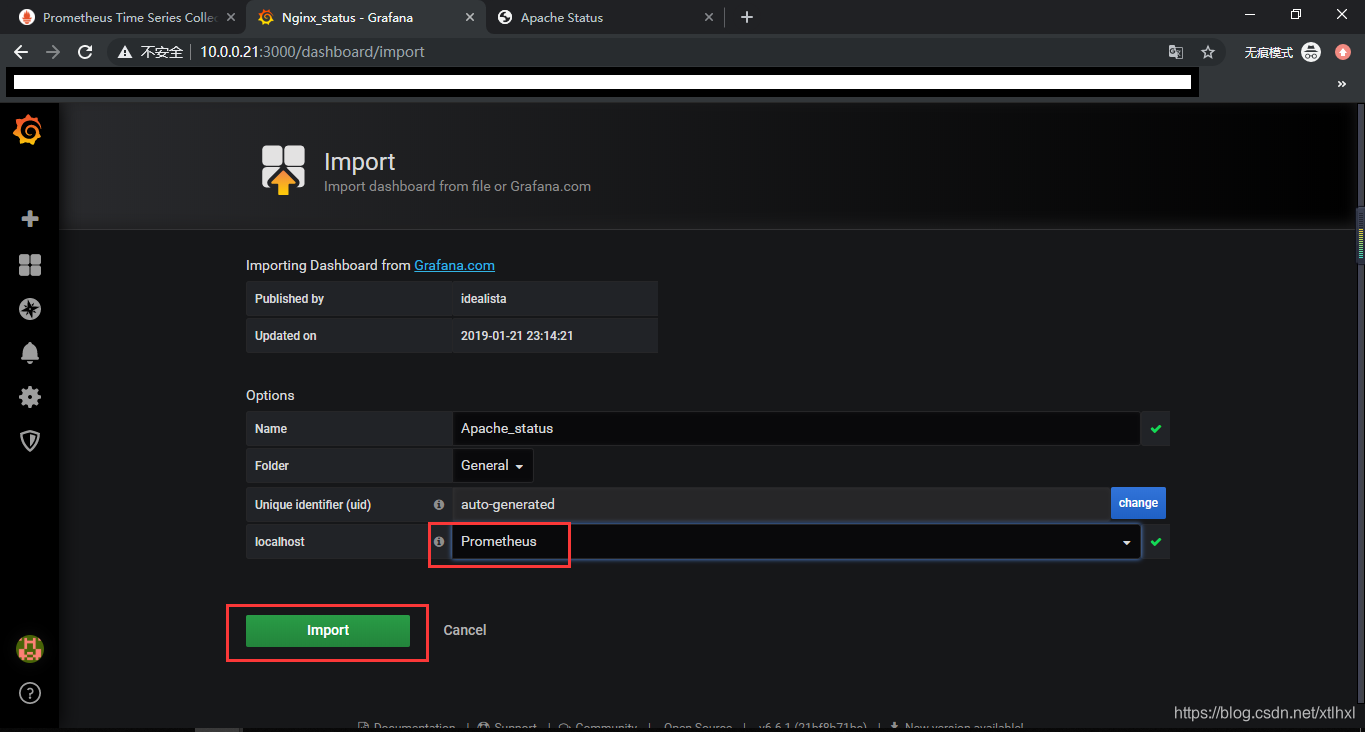
Task: Click the blue change uid button
Action: 1138,503
